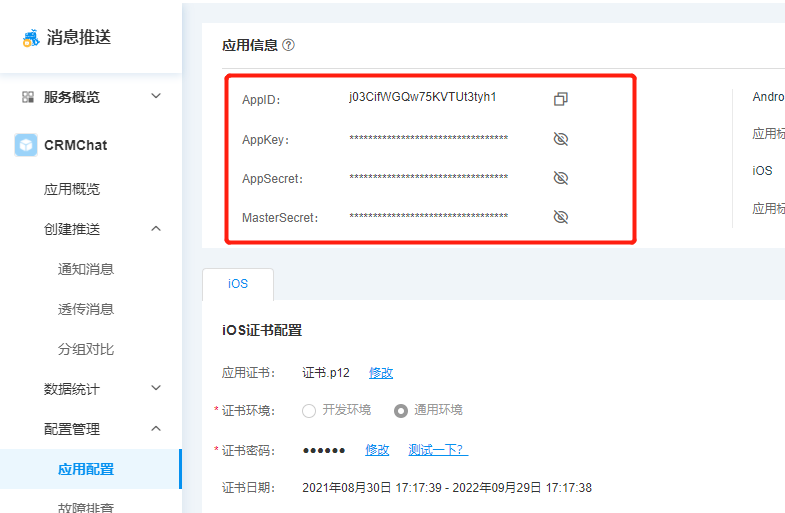Switch to the iOS tab

tap(238, 284)
